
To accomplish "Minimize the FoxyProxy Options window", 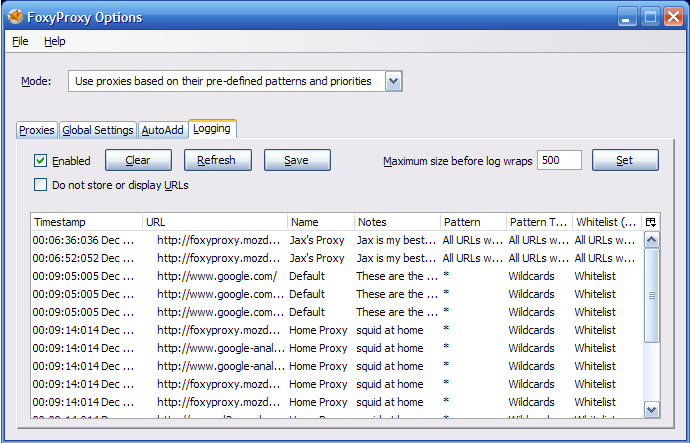I will point(626,17).
